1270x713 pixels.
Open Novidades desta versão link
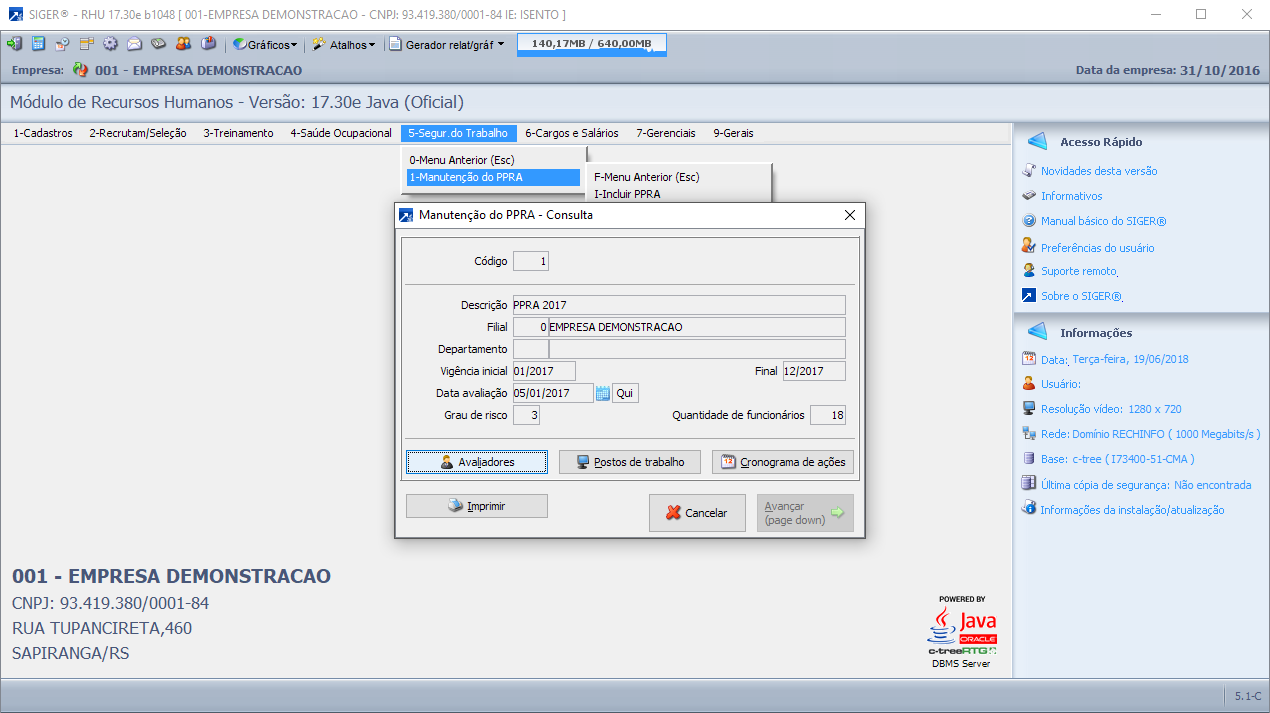[1099, 171]
